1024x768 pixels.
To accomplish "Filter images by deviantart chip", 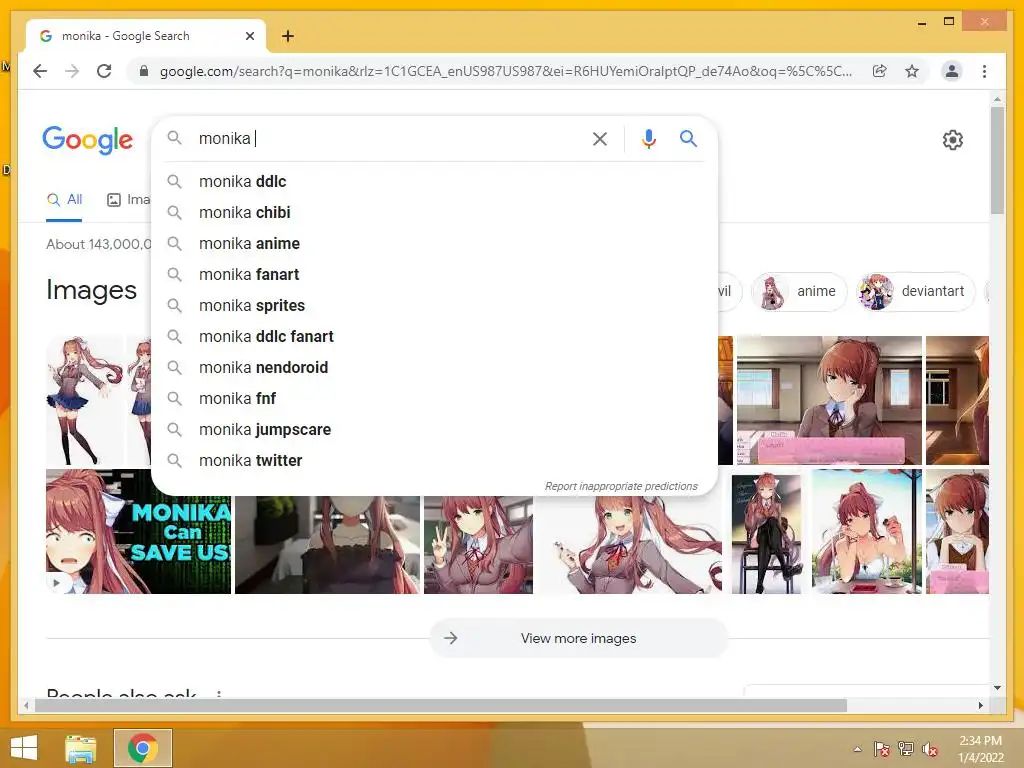I will (915, 291).
